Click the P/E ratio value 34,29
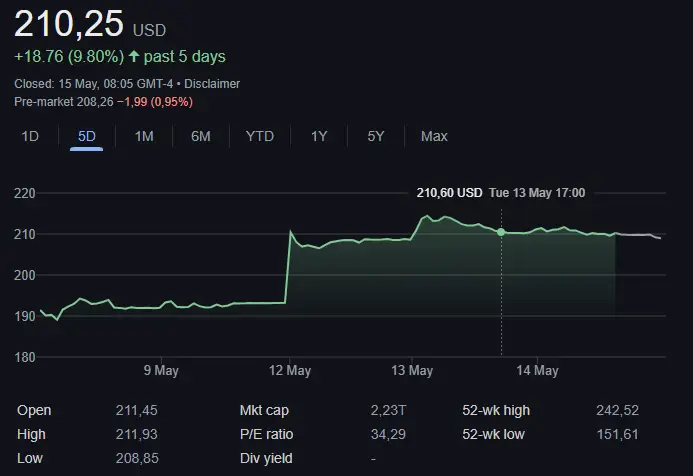 (x=388, y=434)
